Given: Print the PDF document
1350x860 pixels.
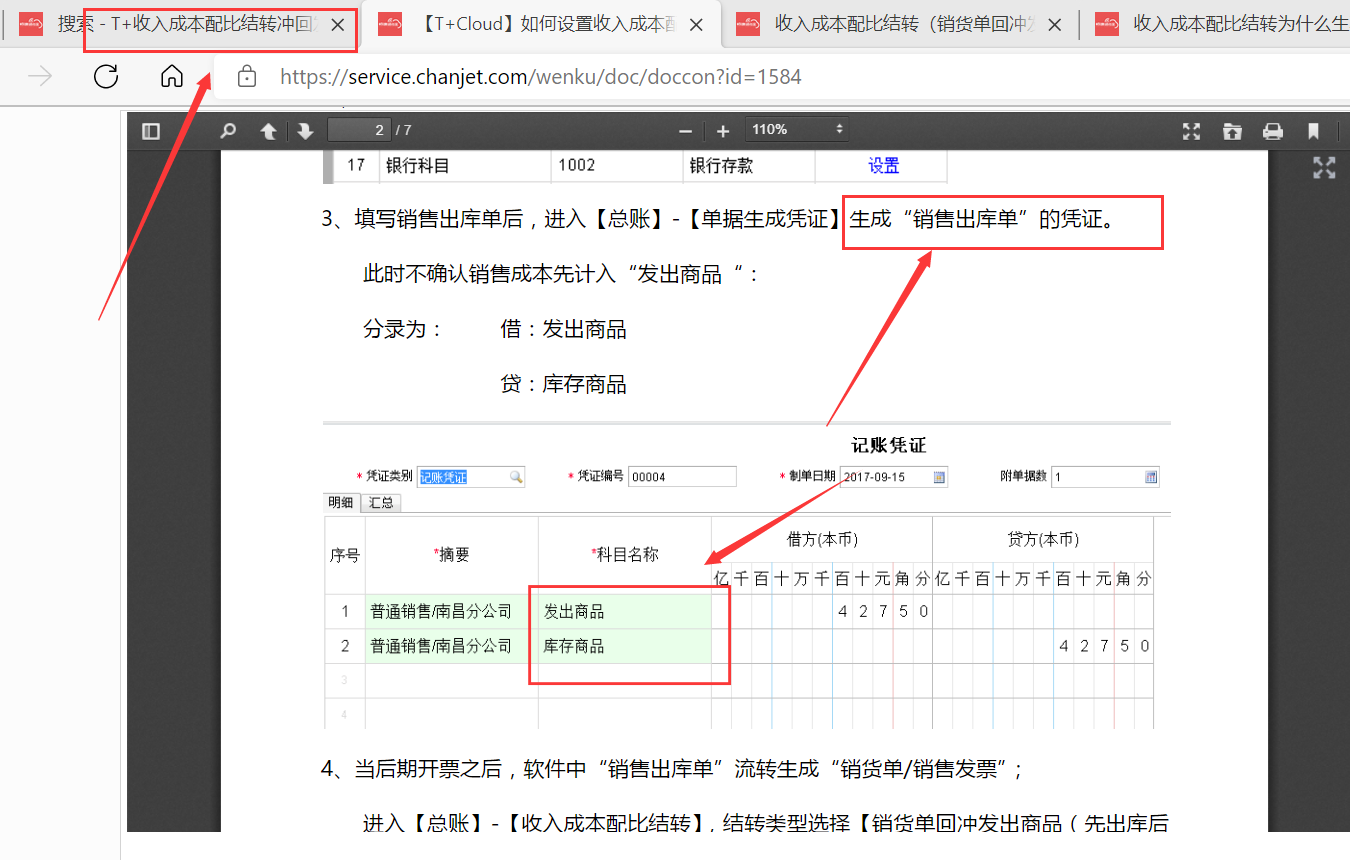Looking at the screenshot, I should 1272,131.
